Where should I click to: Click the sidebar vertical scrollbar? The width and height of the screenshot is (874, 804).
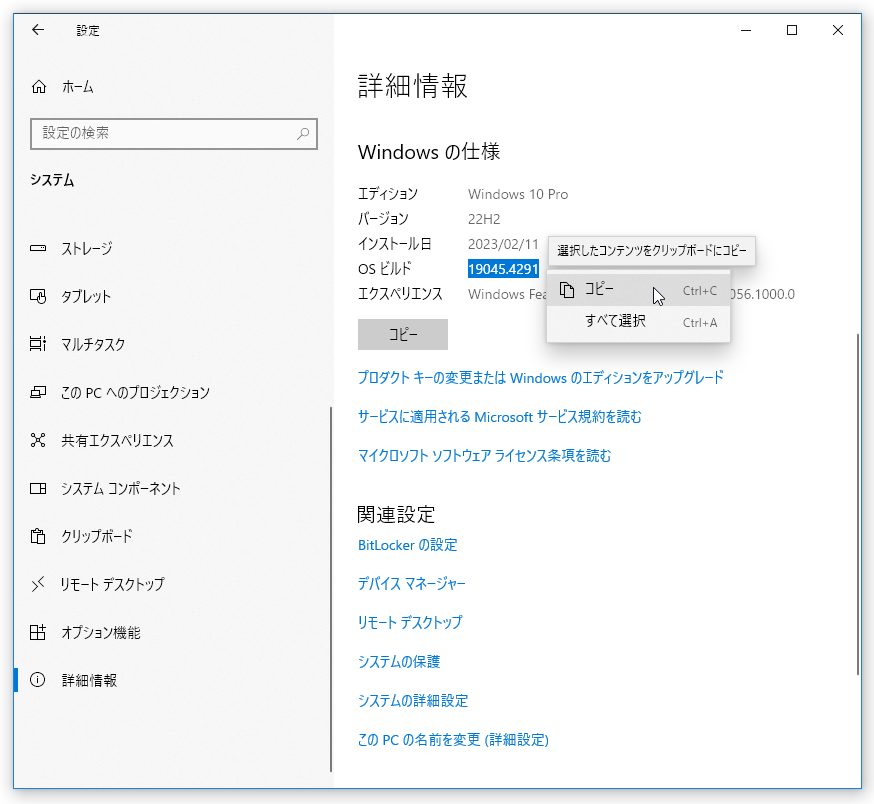click(331, 589)
